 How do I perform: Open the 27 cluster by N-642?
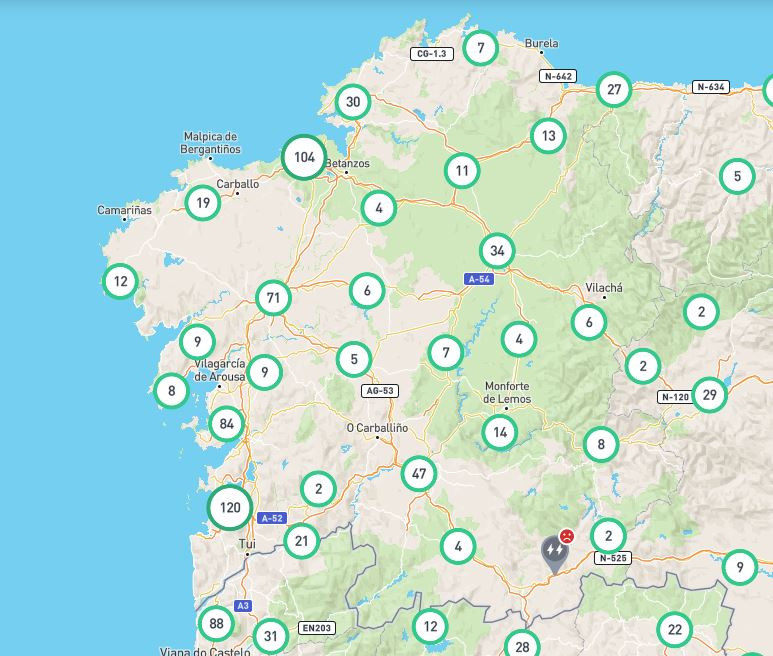(x=614, y=90)
